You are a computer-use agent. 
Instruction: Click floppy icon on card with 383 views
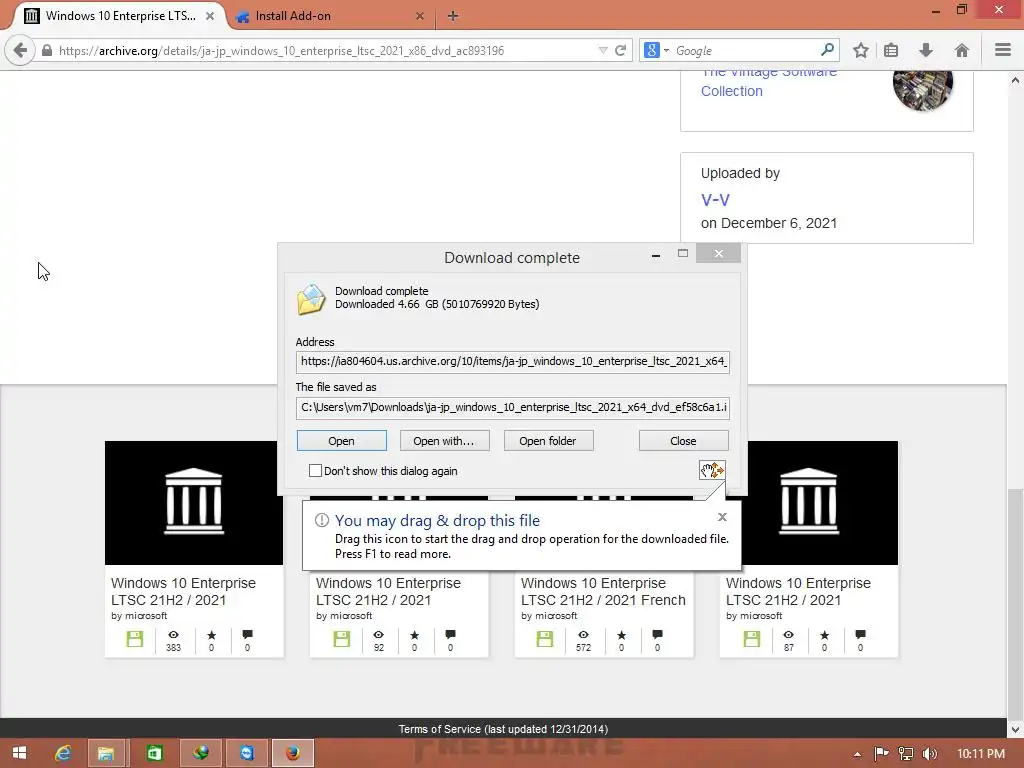[135, 639]
